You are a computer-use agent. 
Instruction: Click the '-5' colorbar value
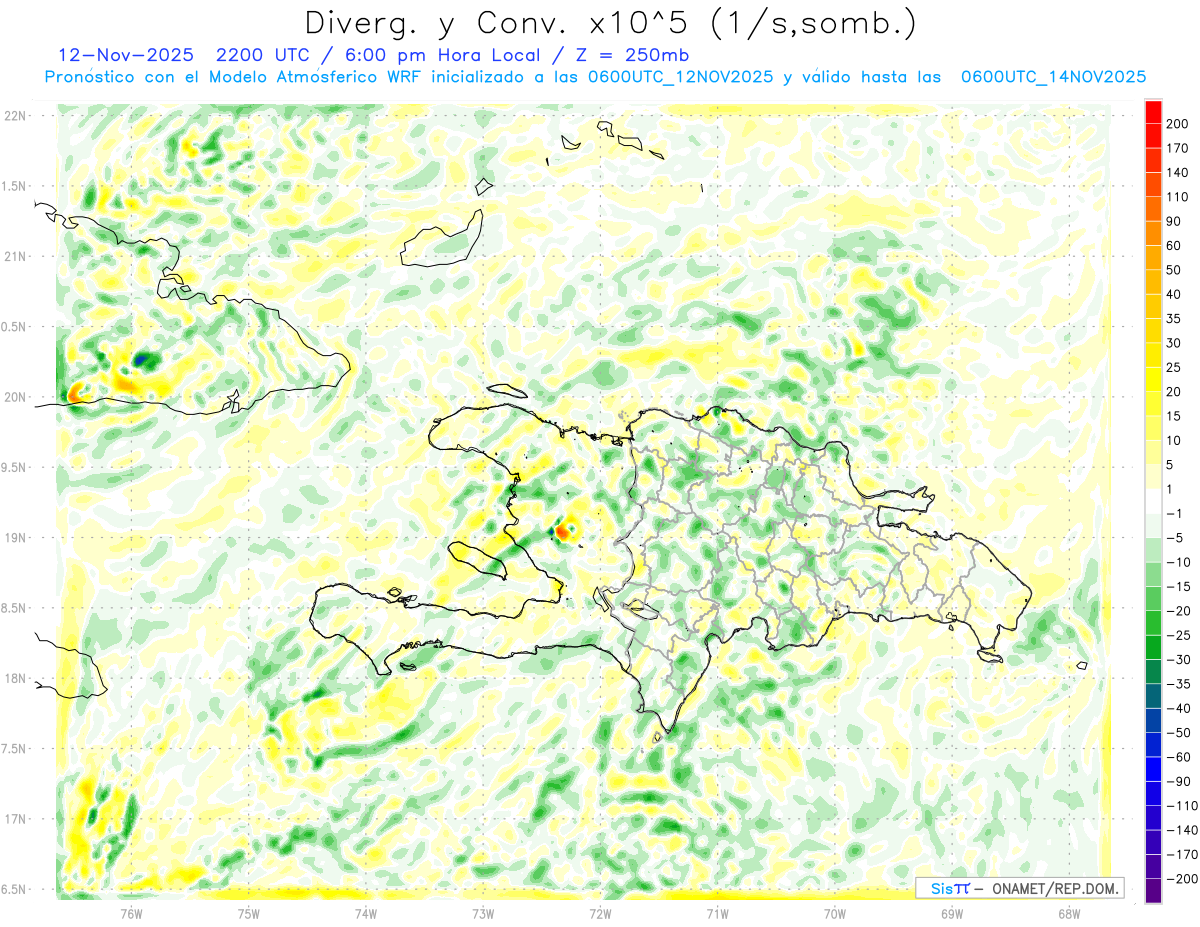1175,538
